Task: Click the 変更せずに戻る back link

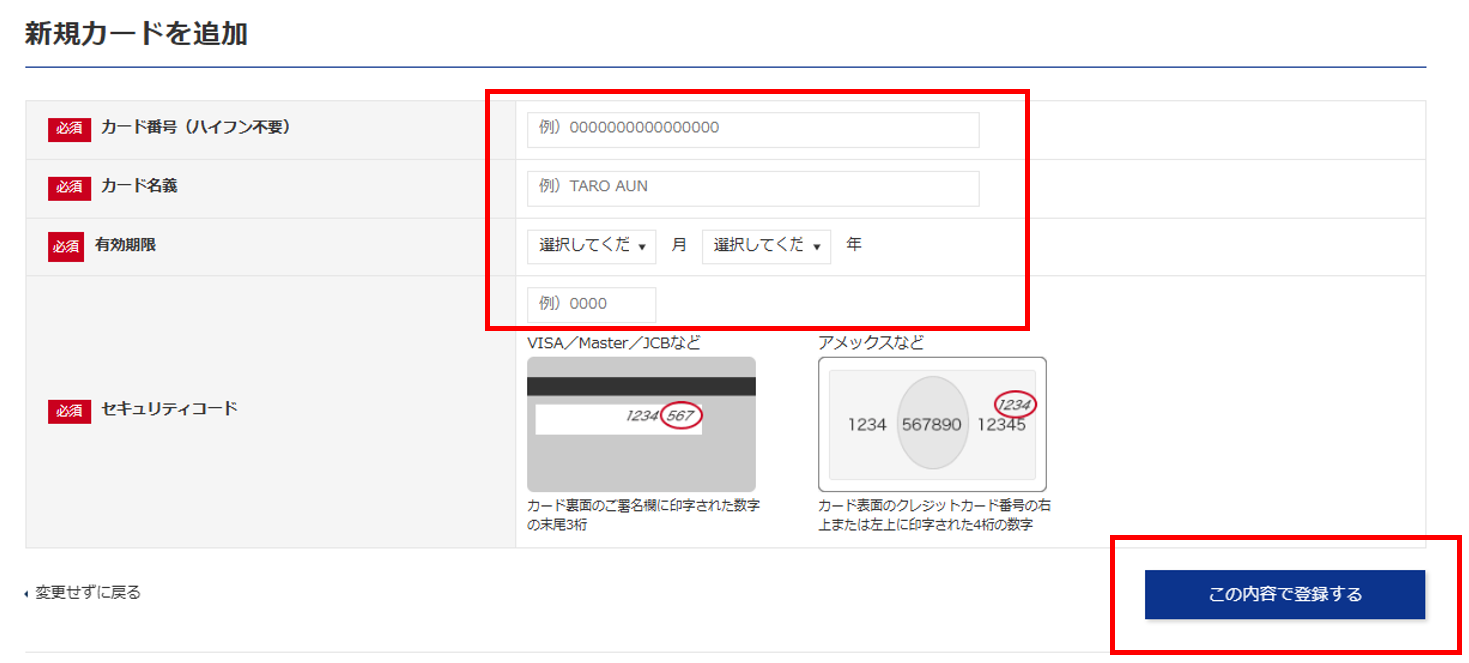Action: (x=87, y=593)
